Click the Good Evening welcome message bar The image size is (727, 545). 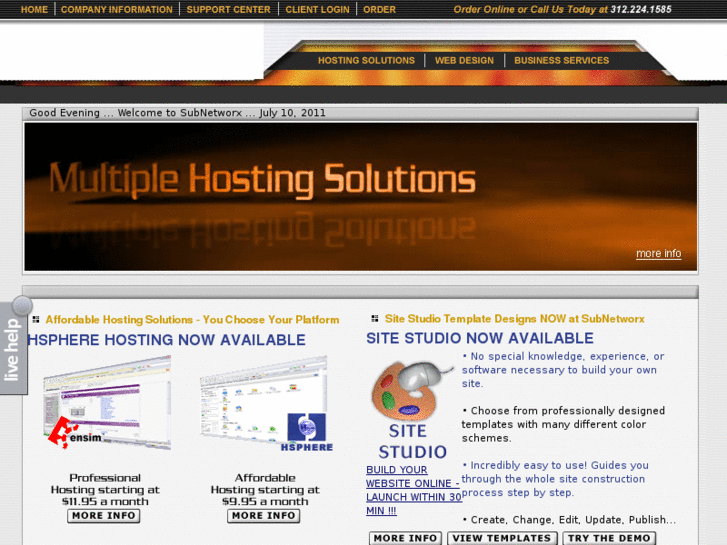click(360, 113)
